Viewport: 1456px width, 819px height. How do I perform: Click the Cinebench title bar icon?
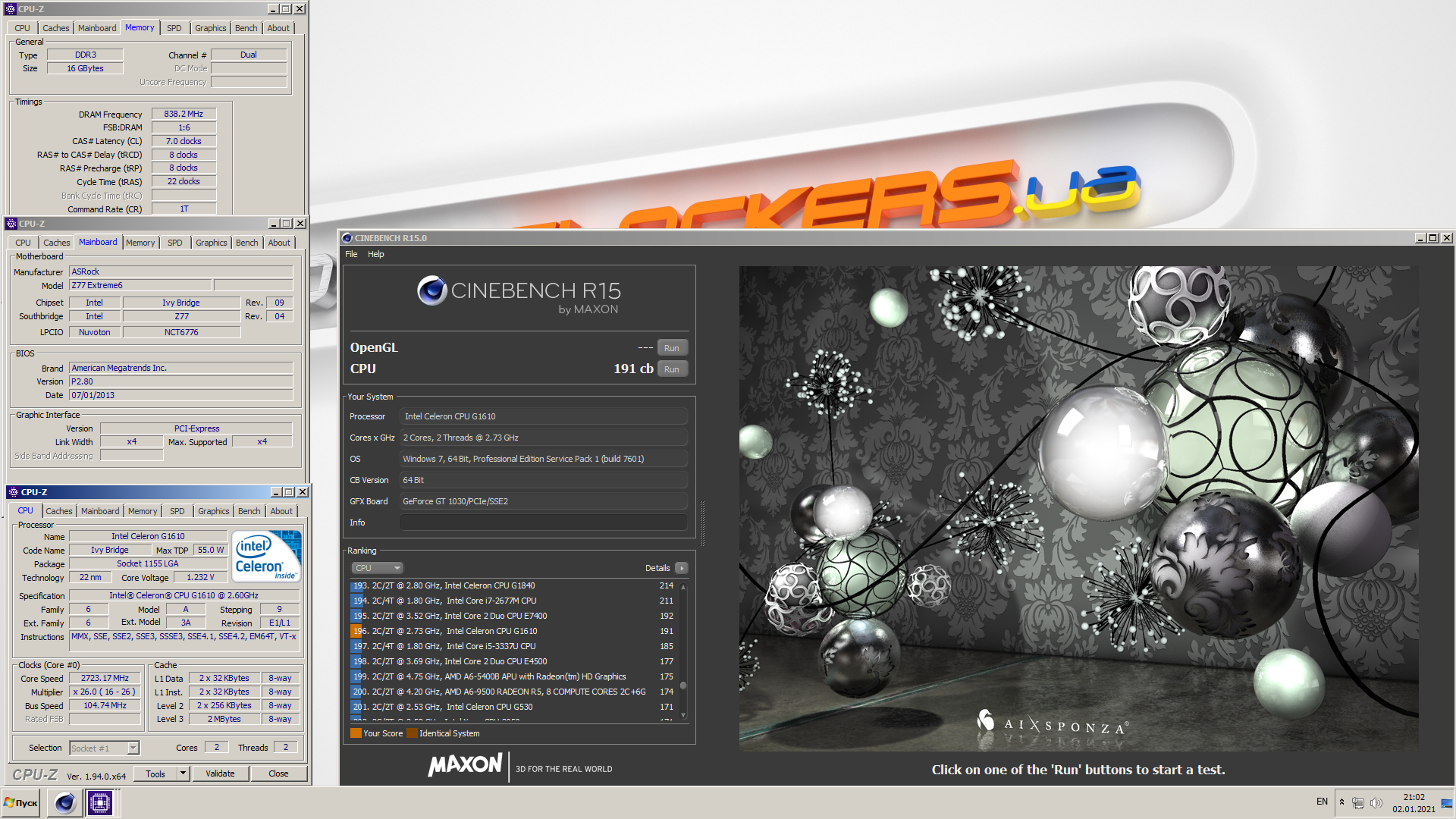347,238
